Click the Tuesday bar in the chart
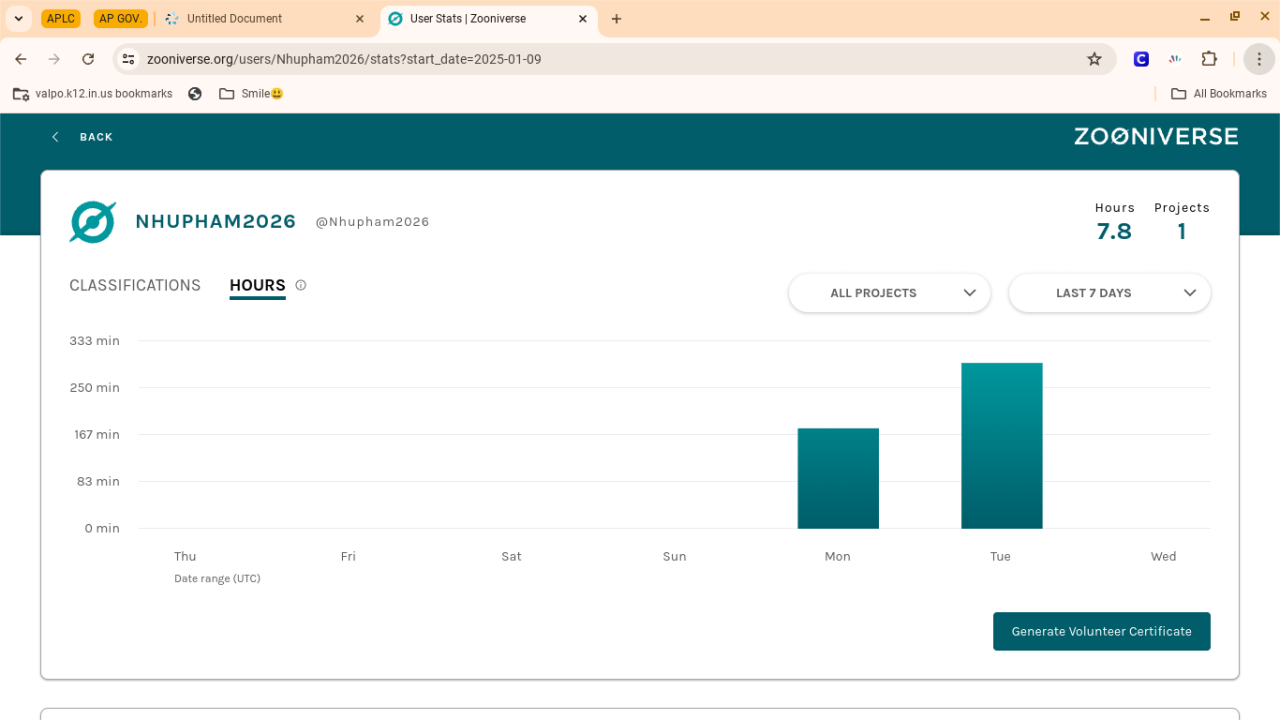The width and height of the screenshot is (1280, 720). (1002, 446)
